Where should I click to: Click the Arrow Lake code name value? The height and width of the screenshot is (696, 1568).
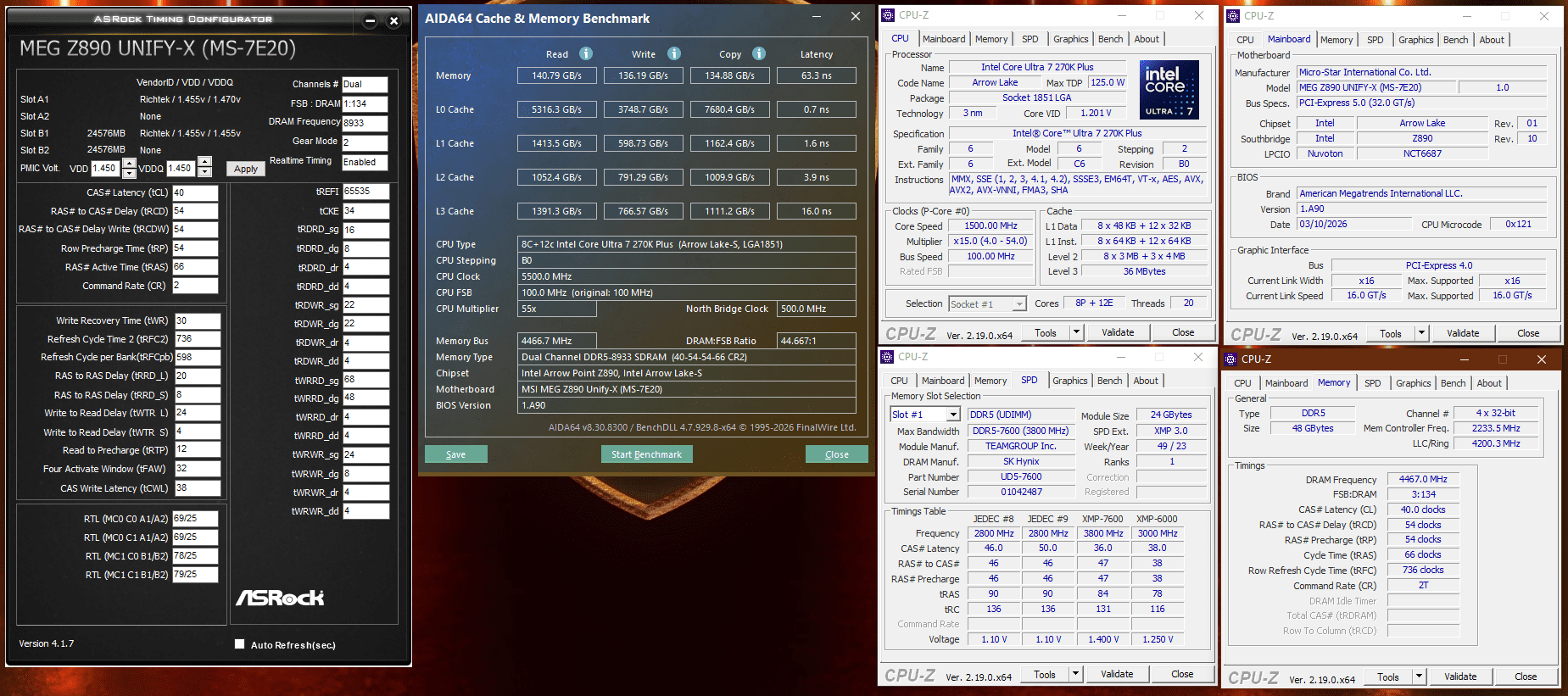point(995,82)
